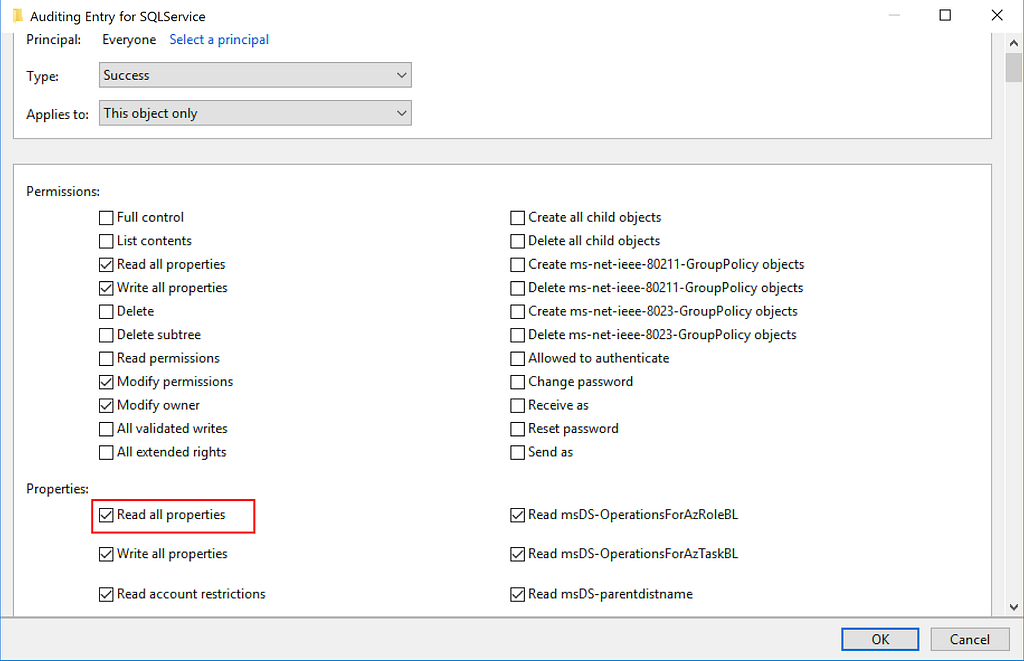This screenshot has width=1024, height=661.
Task: Open the Select a principal link
Action: 219,40
